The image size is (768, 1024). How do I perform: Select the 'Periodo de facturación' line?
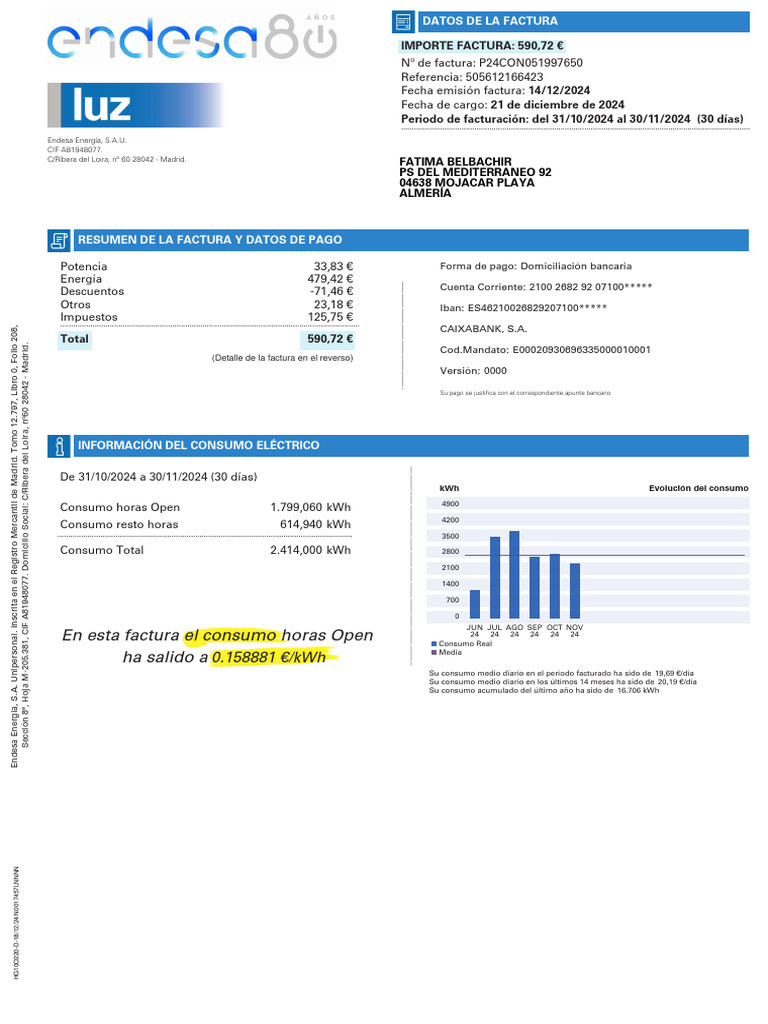[x=572, y=120]
